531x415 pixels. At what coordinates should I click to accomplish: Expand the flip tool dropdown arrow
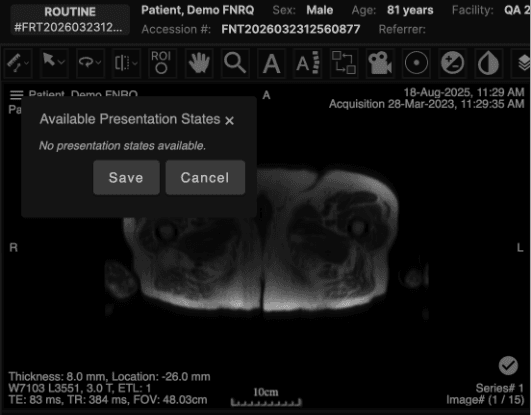pyautogui.click(x=135, y=63)
